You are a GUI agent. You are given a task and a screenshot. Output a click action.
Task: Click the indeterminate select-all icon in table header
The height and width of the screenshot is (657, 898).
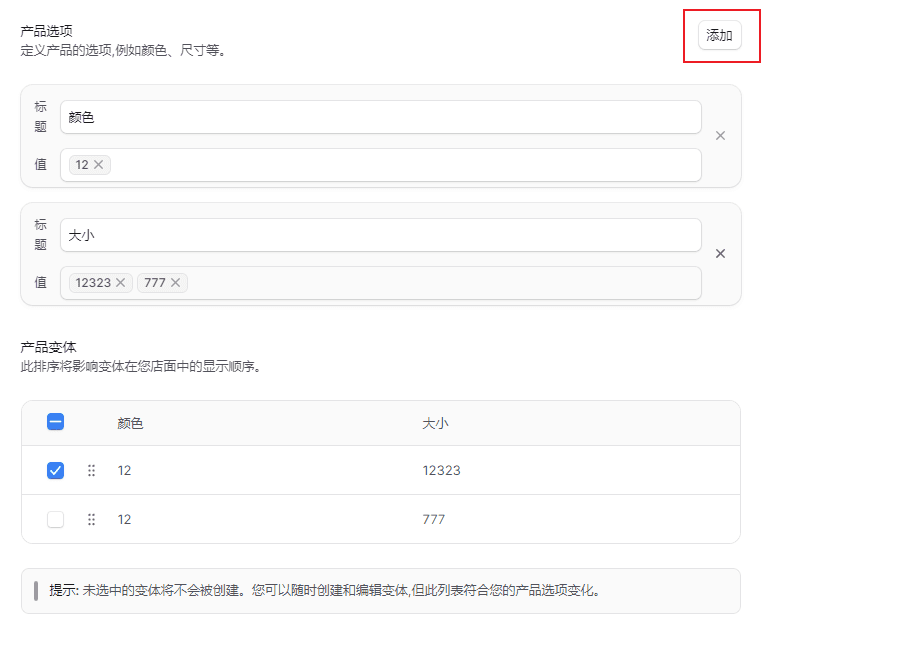click(x=55, y=422)
